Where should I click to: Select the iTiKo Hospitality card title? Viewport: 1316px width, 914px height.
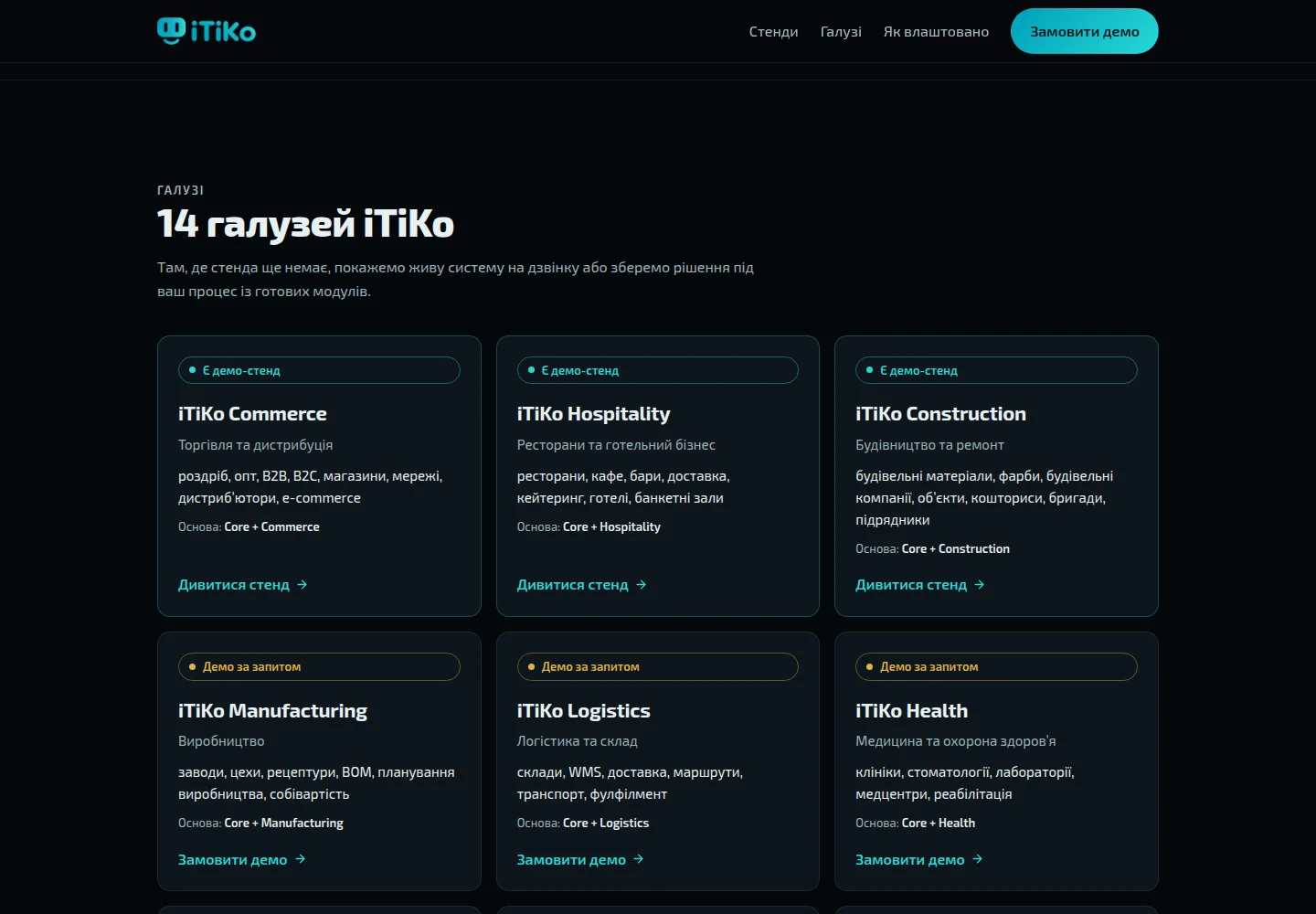click(x=594, y=414)
